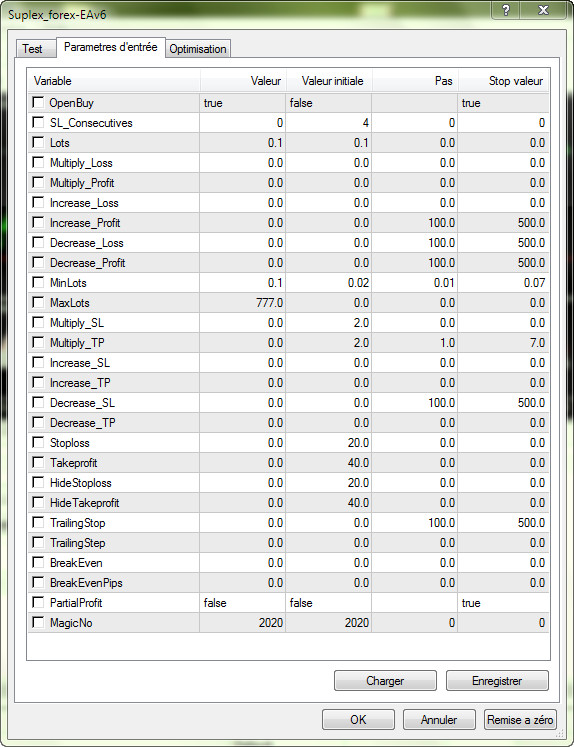Viewport: 574px width, 747px height.
Task: Click the OpenBuy Valeur true cell
Action: pos(242,103)
